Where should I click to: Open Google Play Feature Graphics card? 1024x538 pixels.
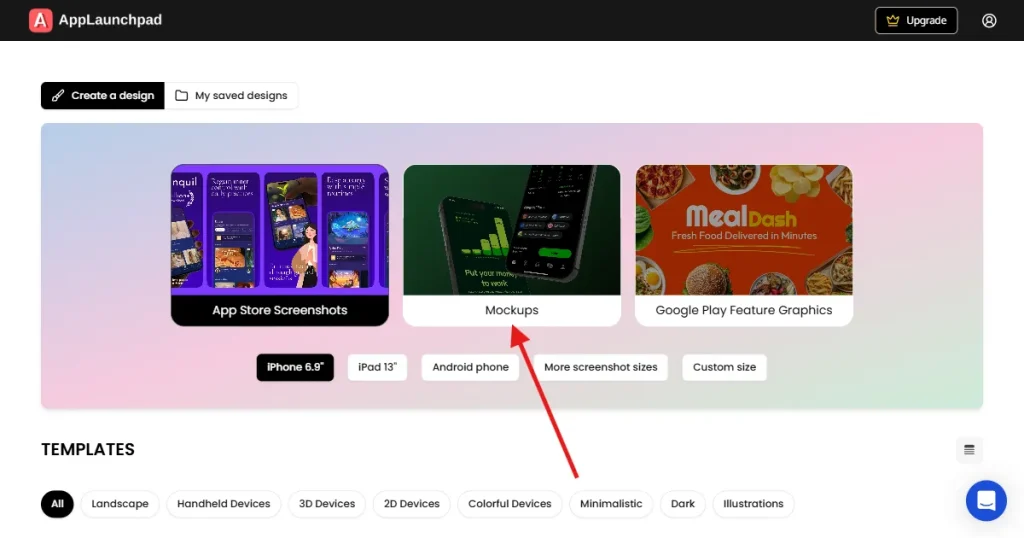[744, 245]
